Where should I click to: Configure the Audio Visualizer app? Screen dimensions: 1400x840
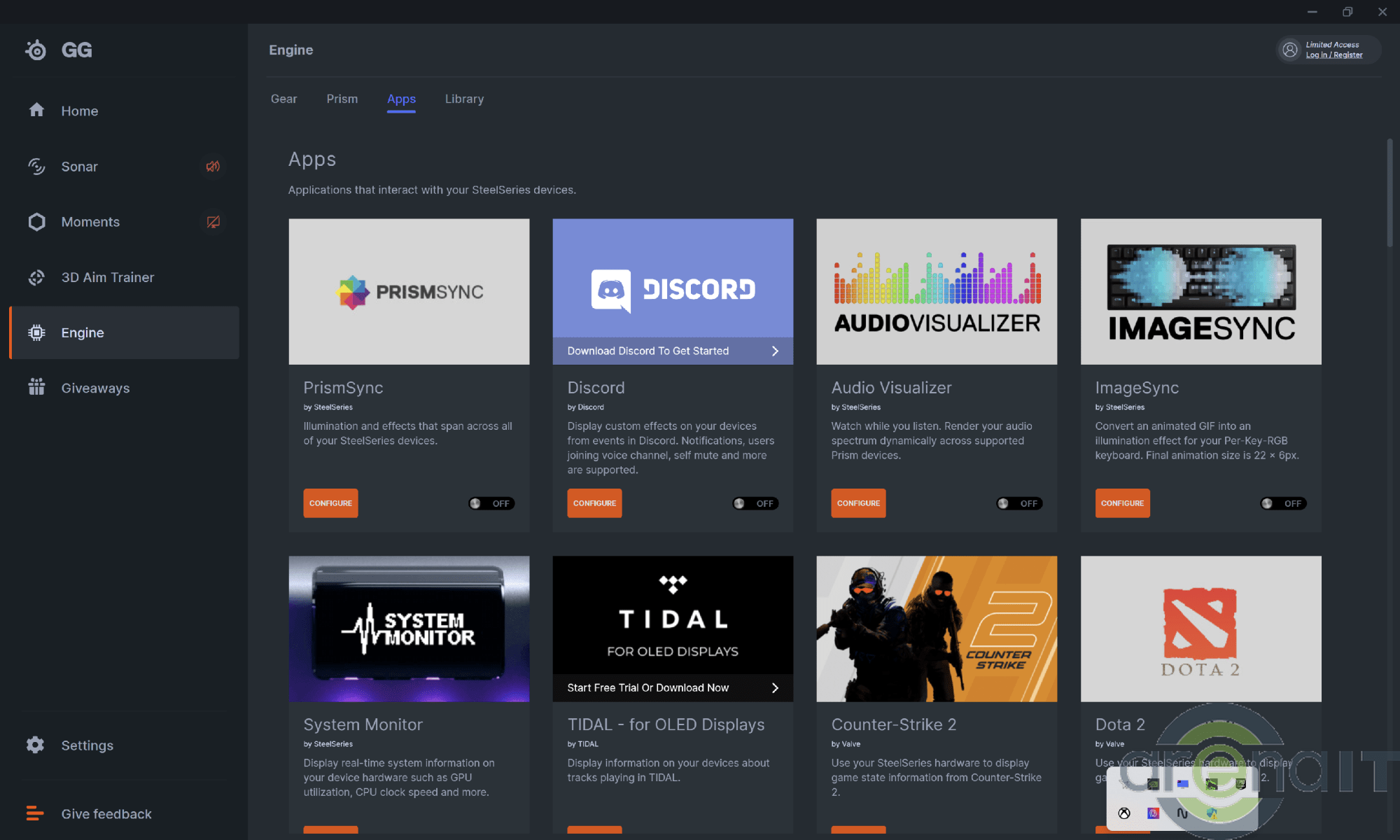pos(858,503)
